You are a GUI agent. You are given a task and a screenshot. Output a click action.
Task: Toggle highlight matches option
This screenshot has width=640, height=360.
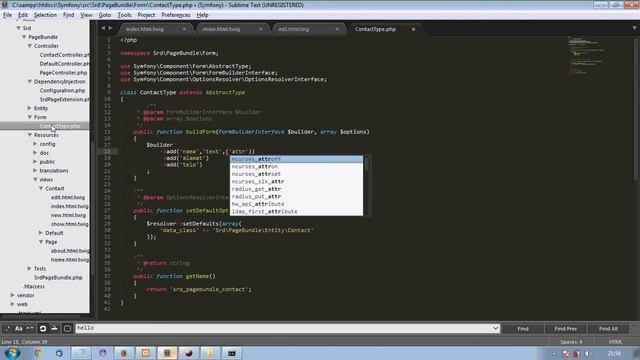pyautogui.click(x=67, y=329)
